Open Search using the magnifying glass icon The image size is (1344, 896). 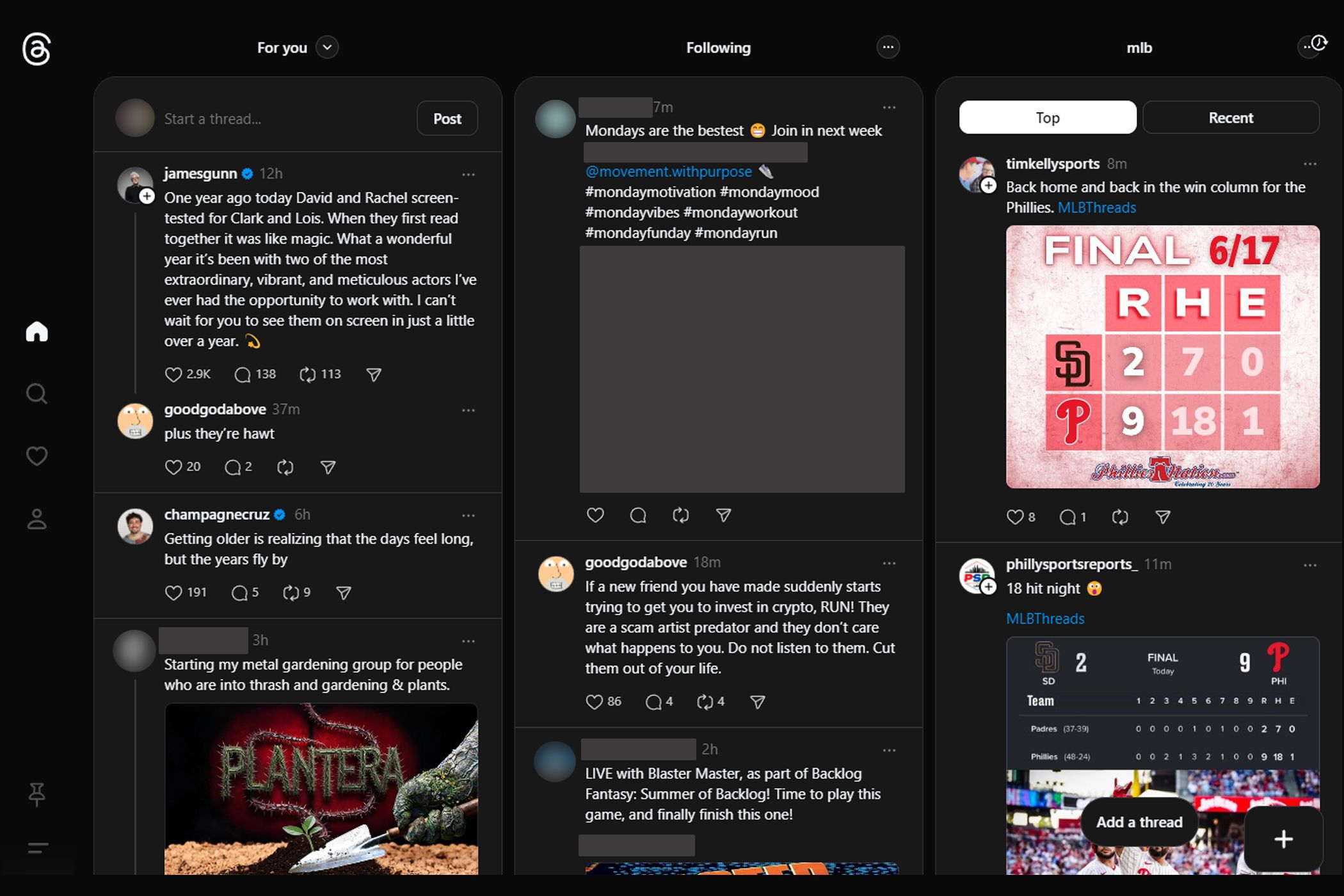tap(36, 394)
